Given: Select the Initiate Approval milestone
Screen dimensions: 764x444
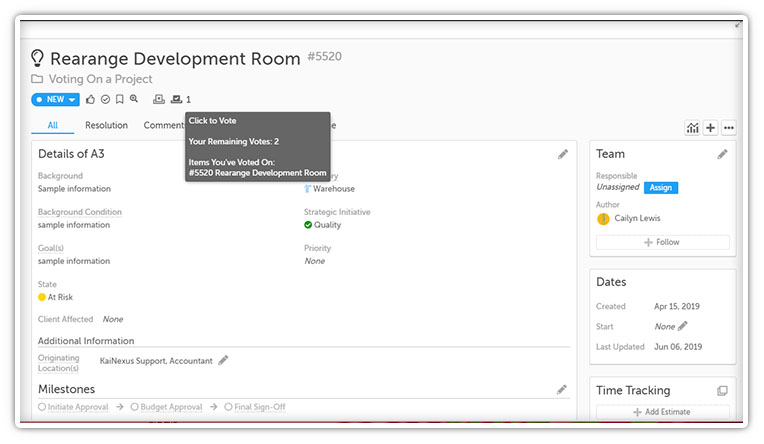Looking at the screenshot, I should point(73,407).
